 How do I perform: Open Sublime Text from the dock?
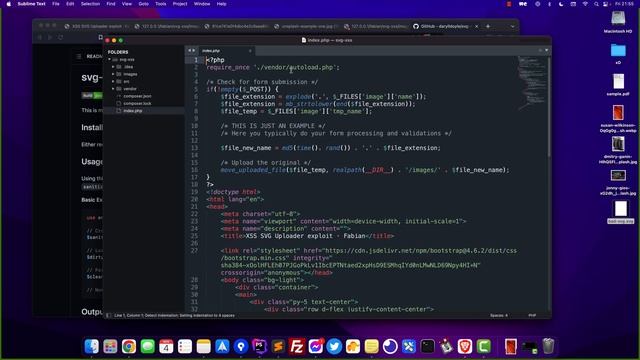coord(278,347)
